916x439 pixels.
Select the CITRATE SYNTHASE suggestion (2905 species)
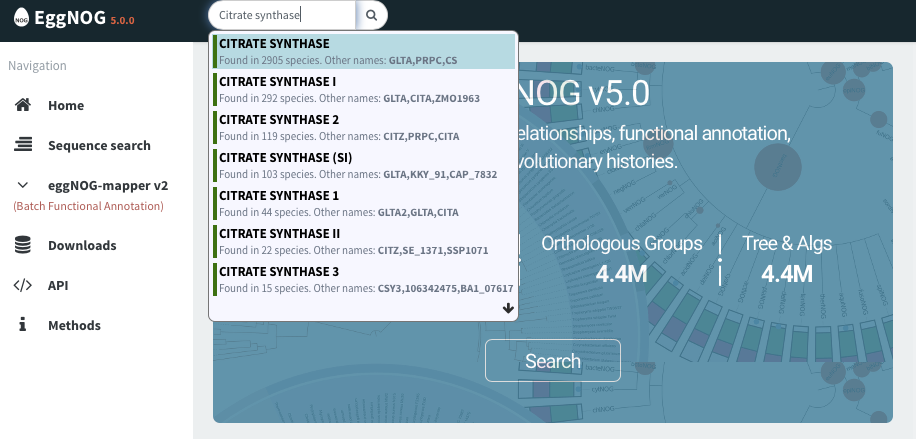tap(364, 51)
